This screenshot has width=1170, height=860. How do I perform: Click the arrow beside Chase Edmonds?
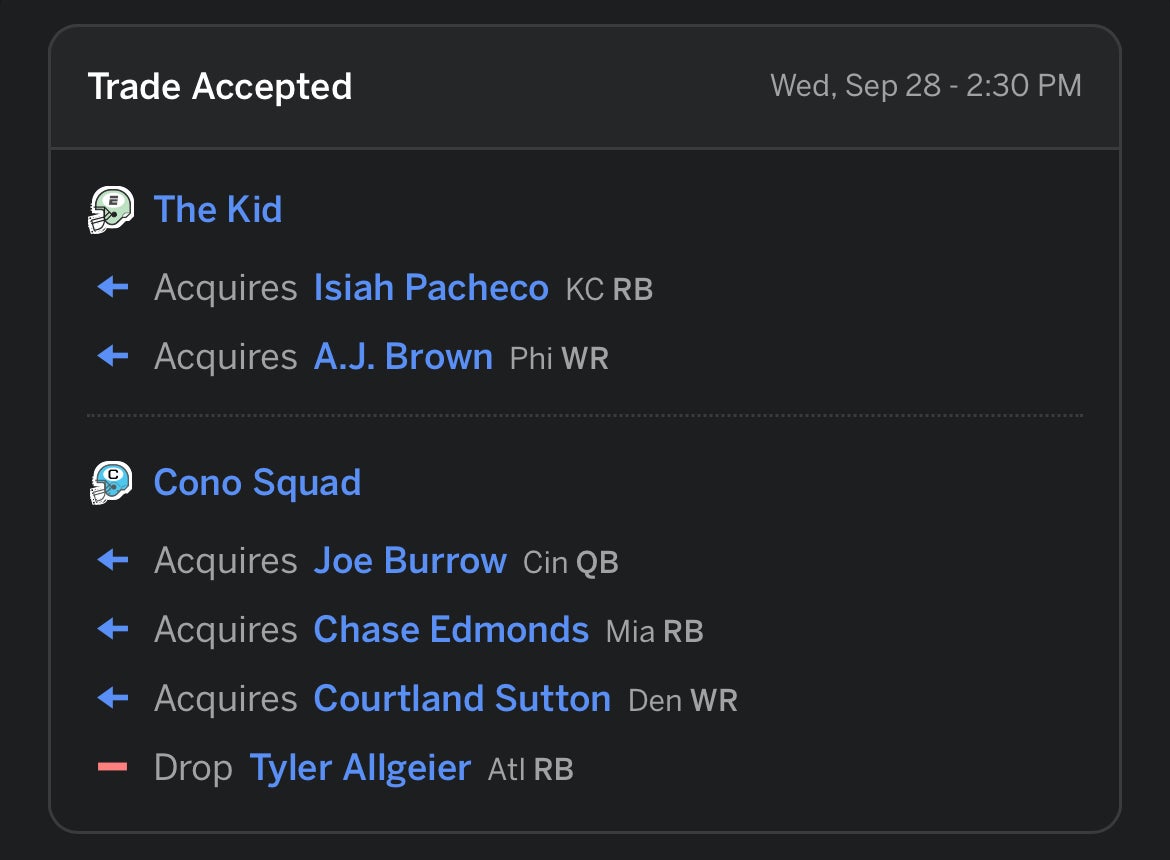pyautogui.click(x=113, y=630)
